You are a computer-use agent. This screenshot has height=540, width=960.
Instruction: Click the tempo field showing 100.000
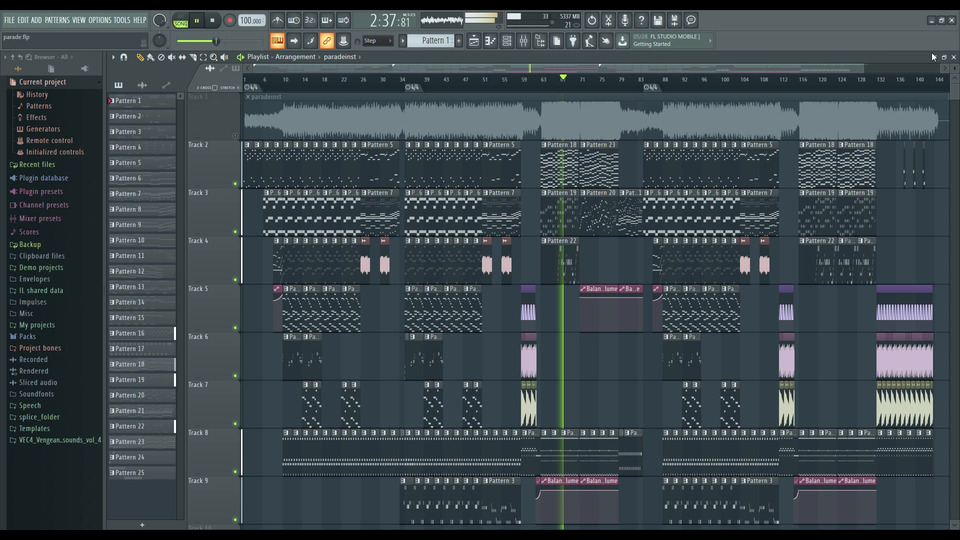click(x=250, y=20)
